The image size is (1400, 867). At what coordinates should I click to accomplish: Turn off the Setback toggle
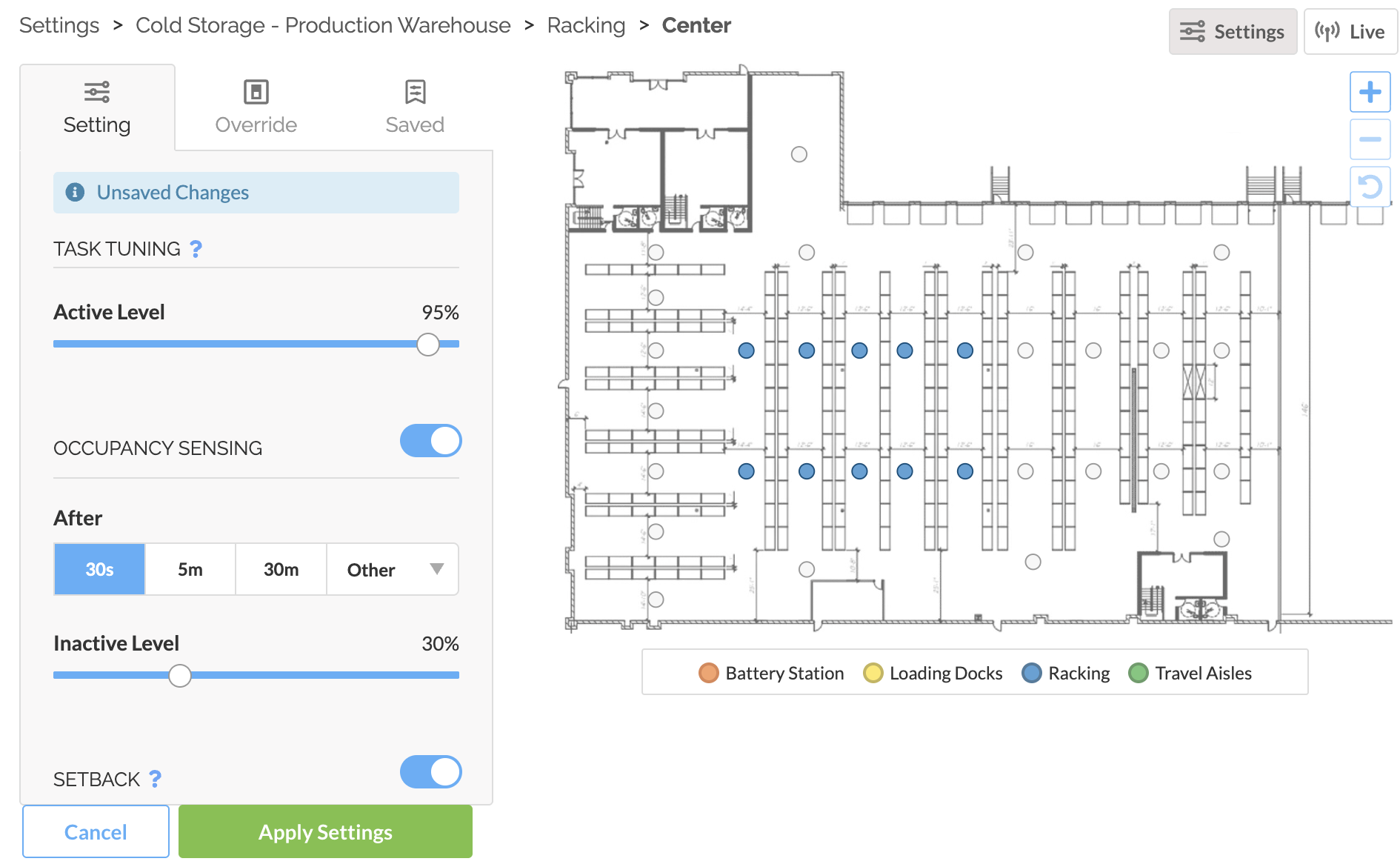pos(430,772)
